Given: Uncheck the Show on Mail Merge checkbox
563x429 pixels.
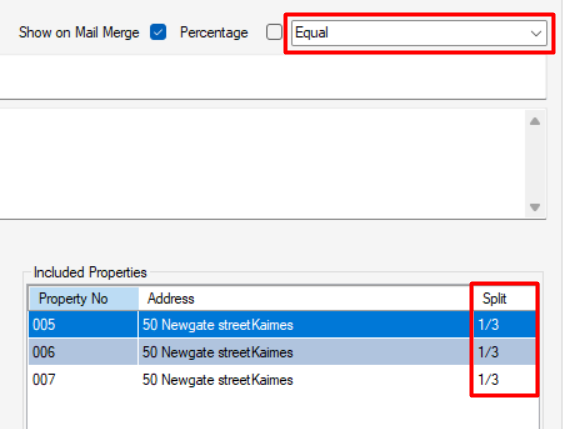Looking at the screenshot, I should [158, 32].
